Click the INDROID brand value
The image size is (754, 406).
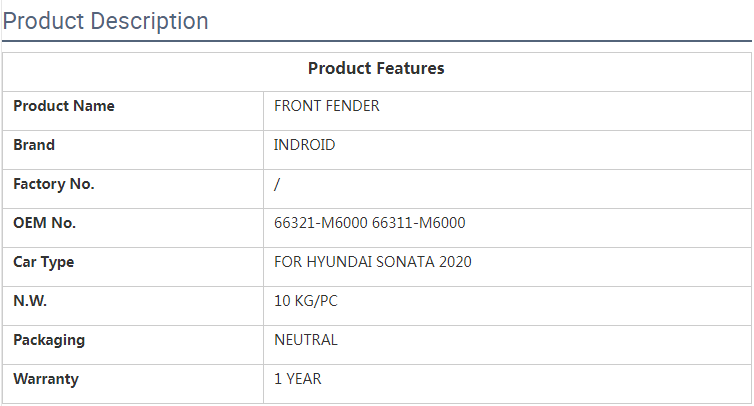click(x=305, y=145)
